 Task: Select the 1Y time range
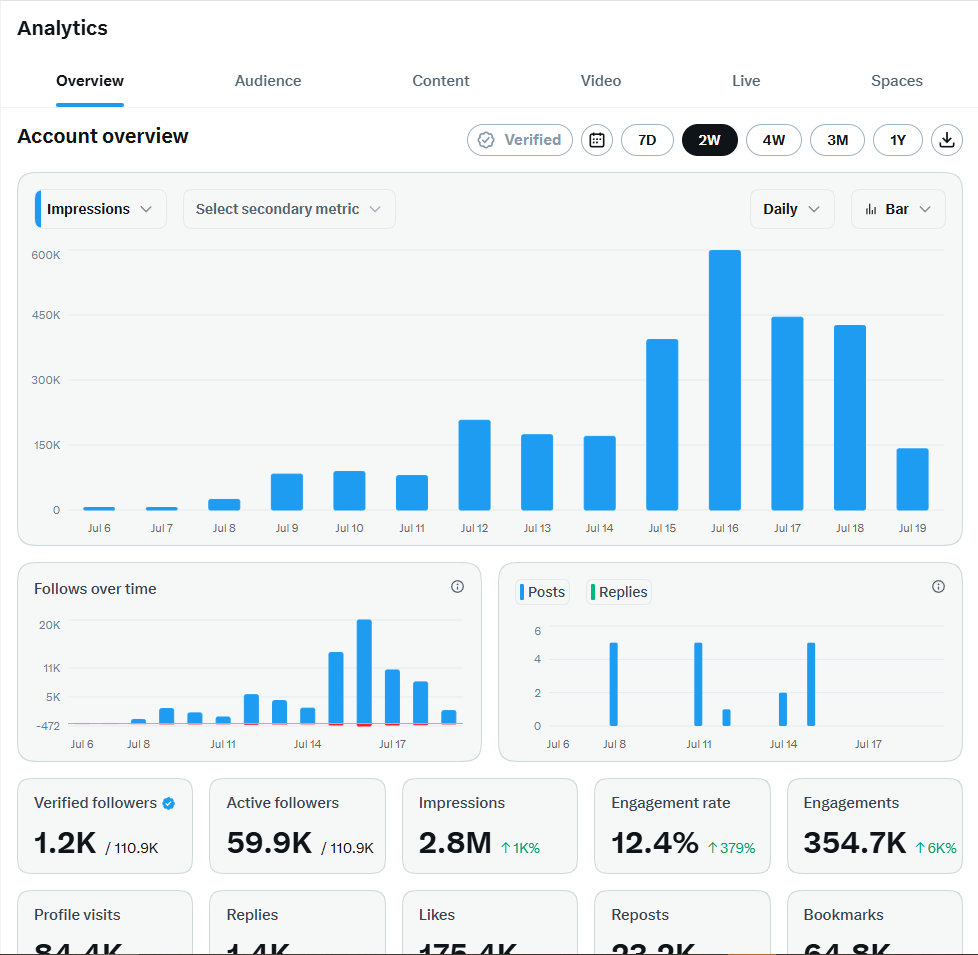(x=898, y=140)
